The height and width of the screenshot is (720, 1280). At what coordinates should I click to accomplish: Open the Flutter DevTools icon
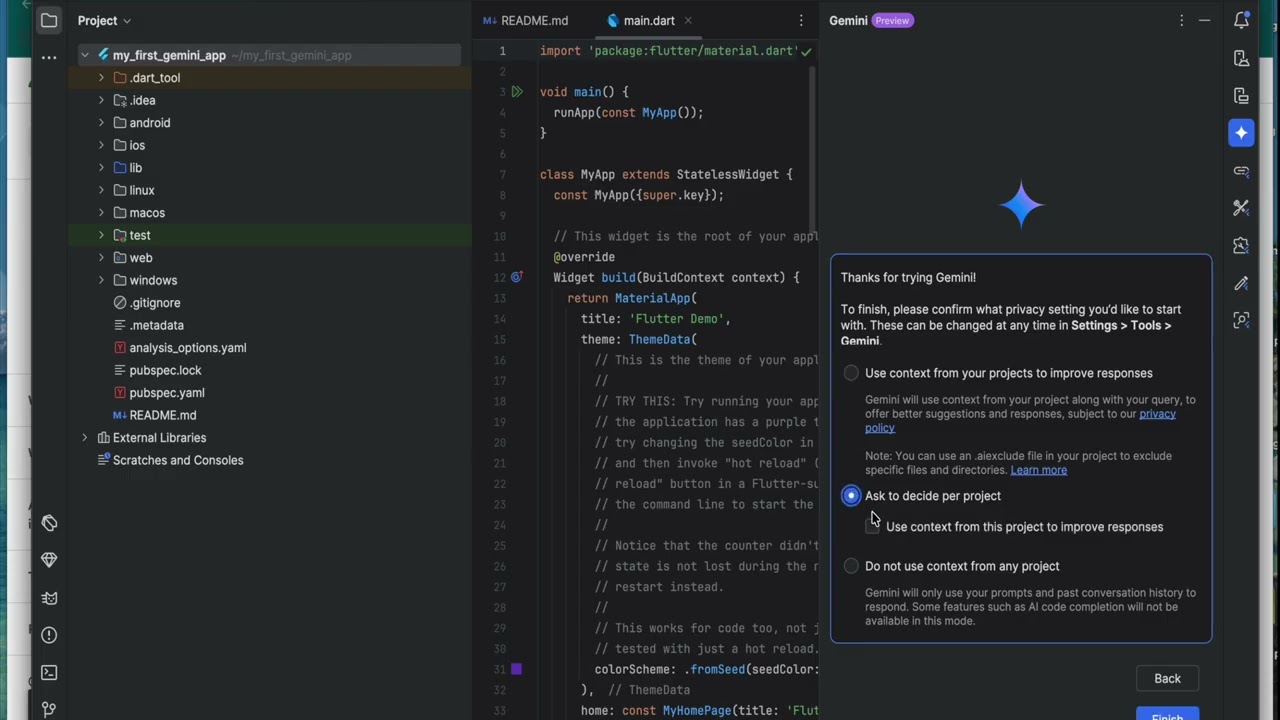pyautogui.click(x=1241, y=208)
